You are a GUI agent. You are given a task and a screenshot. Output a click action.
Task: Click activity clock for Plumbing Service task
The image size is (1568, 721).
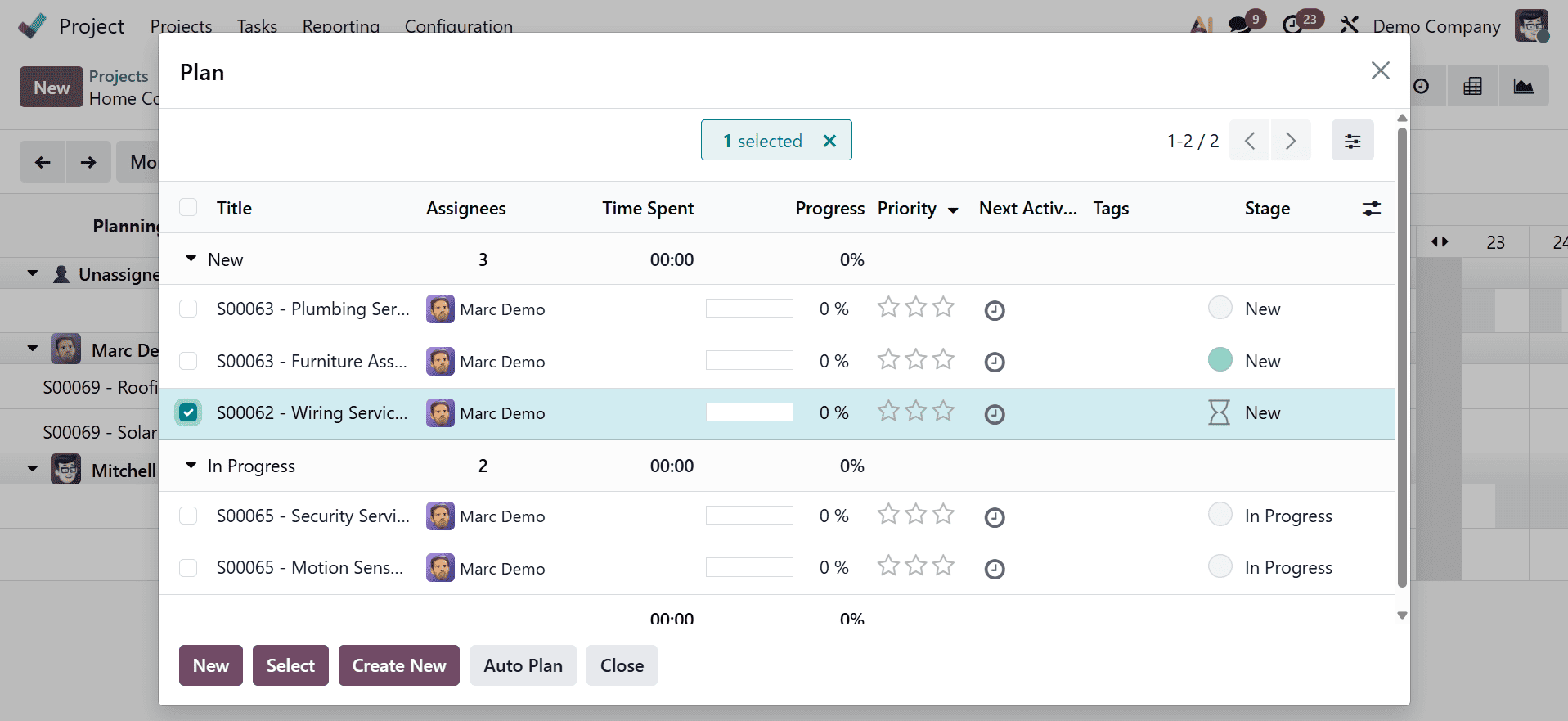(995, 310)
